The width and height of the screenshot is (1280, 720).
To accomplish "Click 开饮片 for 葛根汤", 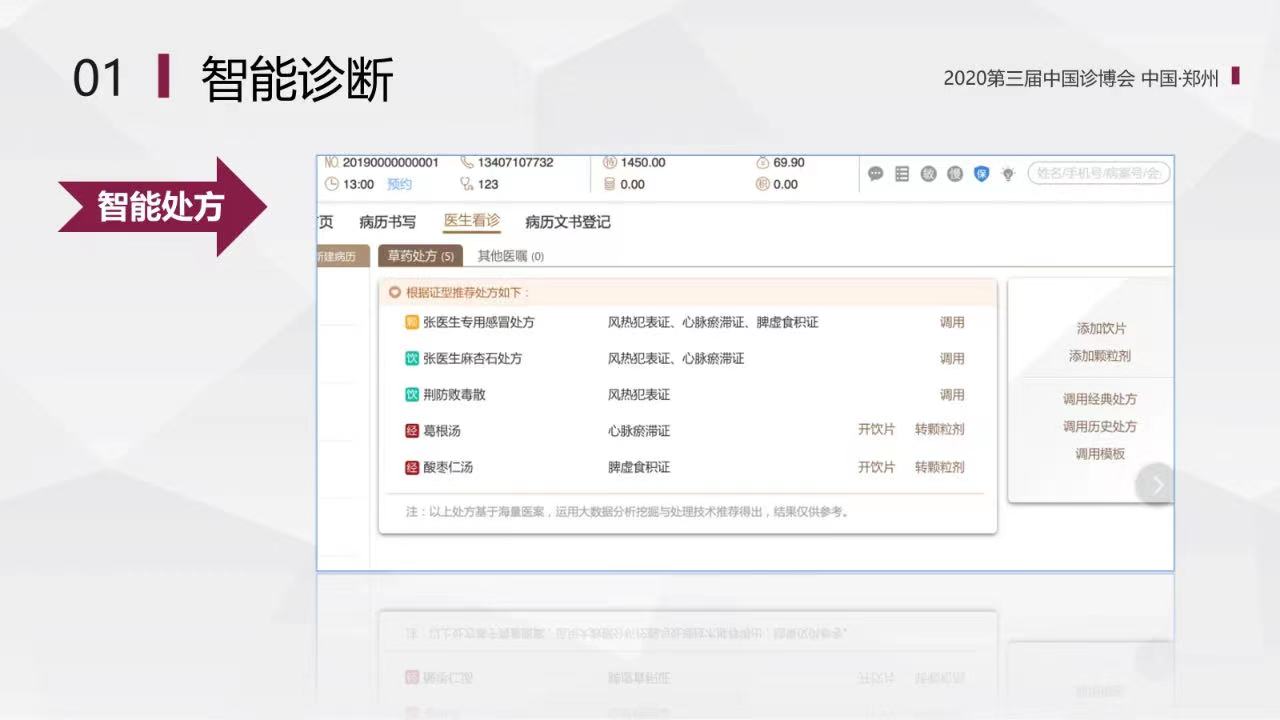I will (876, 430).
